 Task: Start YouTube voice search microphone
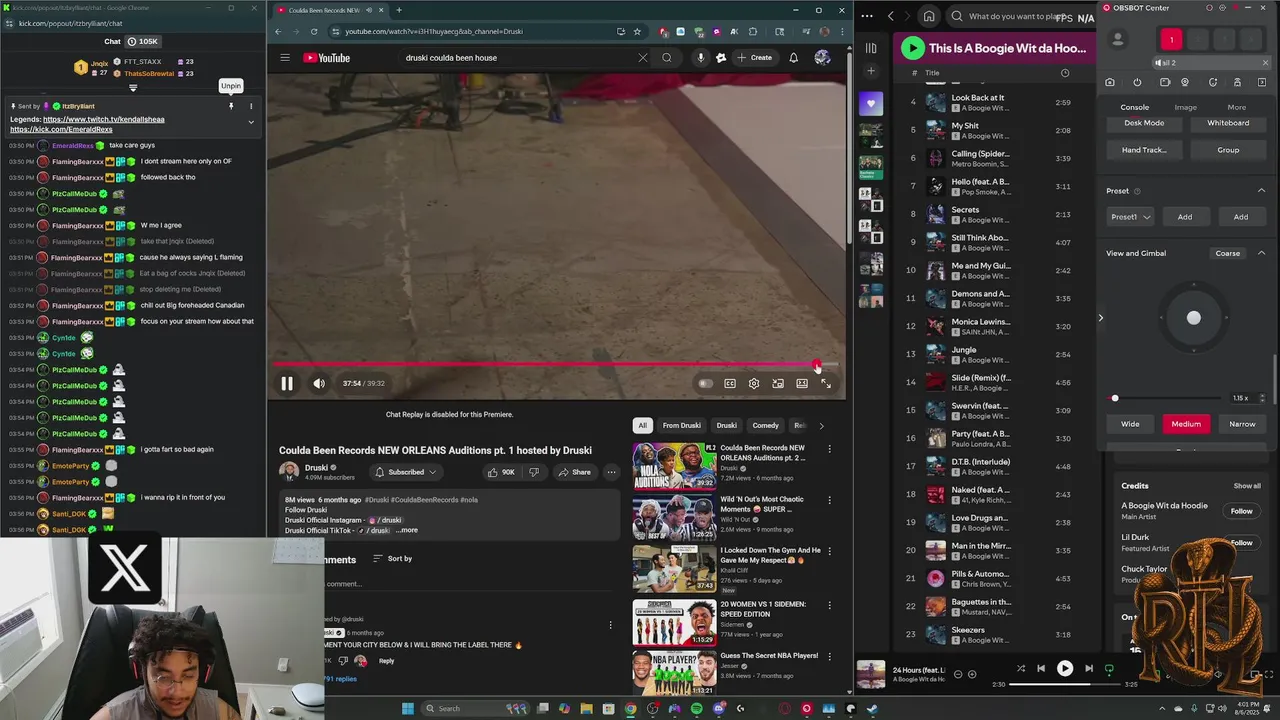tap(700, 58)
